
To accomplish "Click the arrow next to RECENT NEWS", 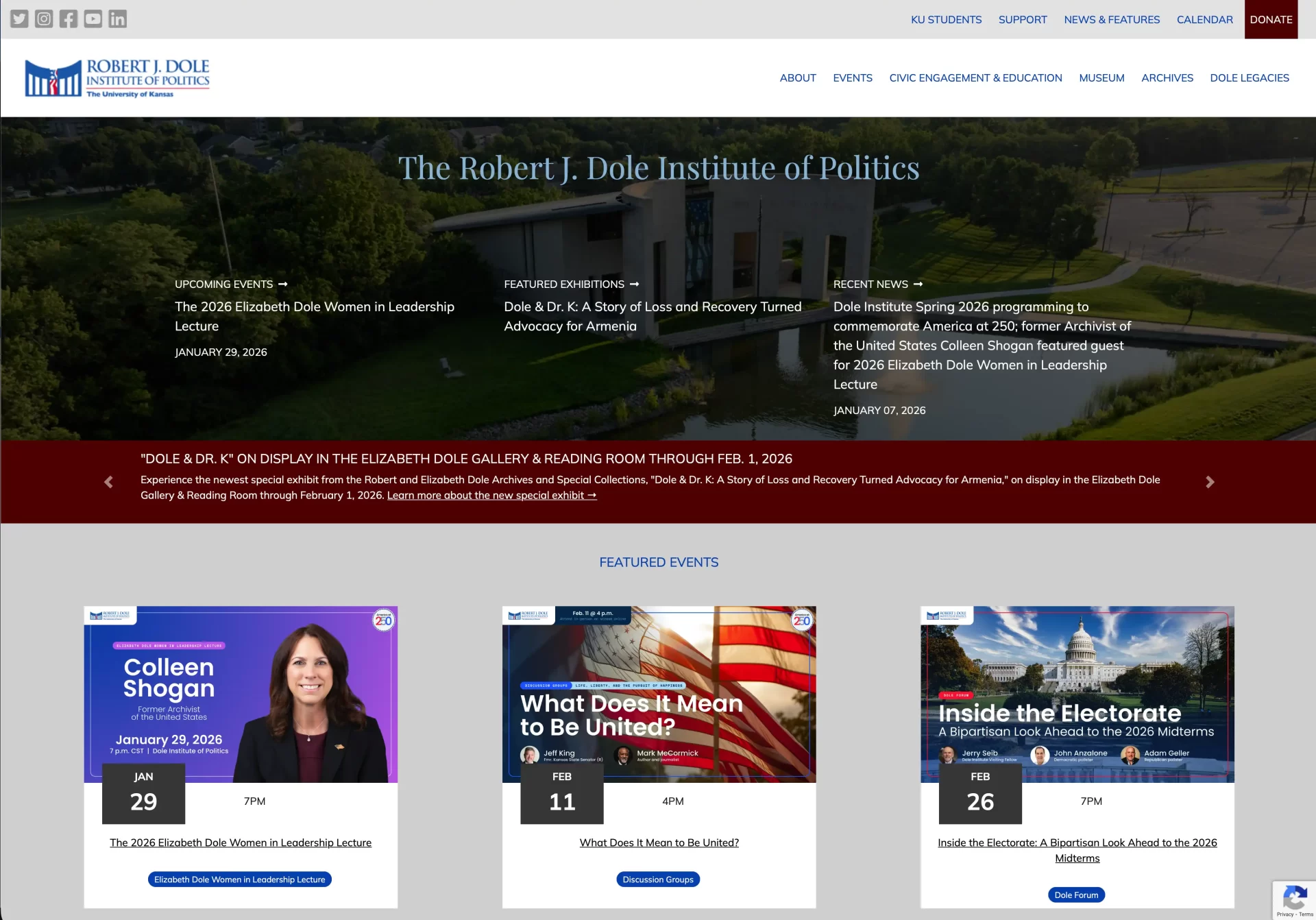I will (918, 284).
